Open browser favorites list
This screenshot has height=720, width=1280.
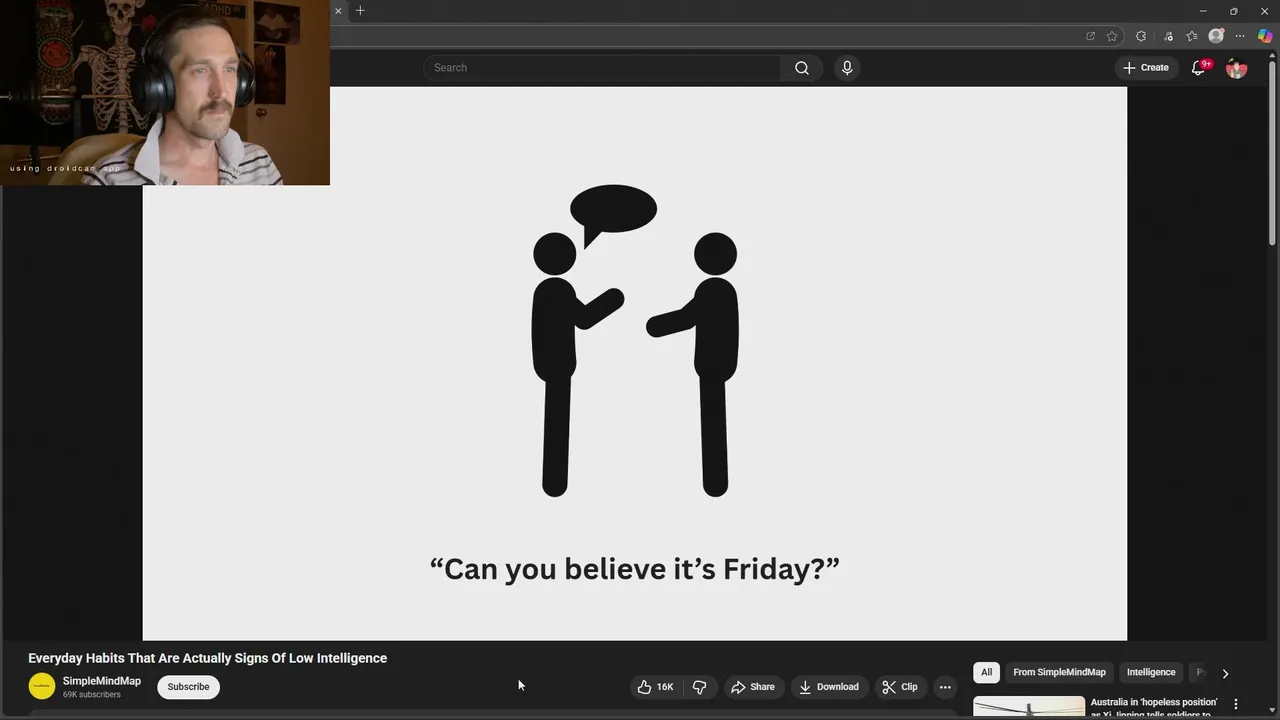(1192, 36)
